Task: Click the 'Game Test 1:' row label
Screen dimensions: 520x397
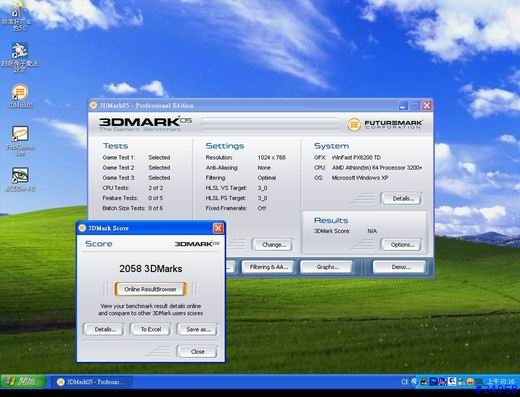Action: point(119,157)
